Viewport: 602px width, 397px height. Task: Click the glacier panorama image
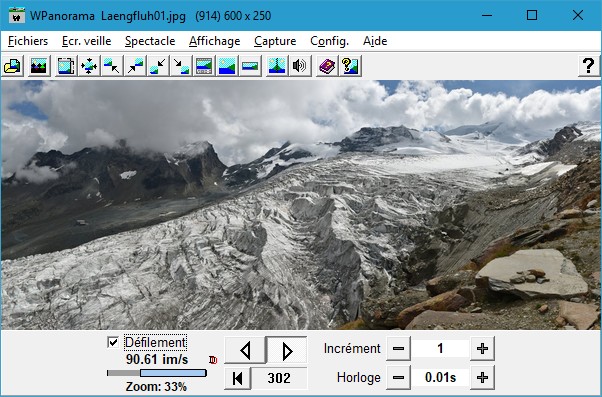301,205
